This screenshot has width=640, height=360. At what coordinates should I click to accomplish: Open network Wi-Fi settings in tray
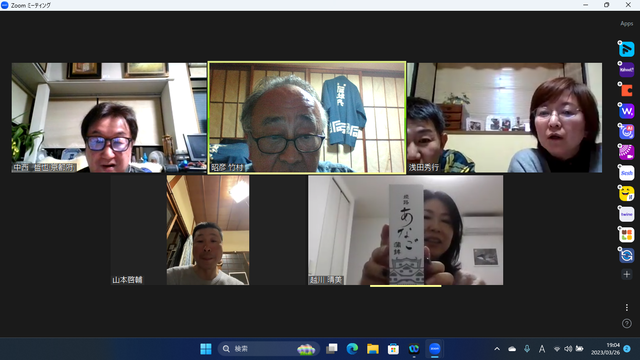557,349
